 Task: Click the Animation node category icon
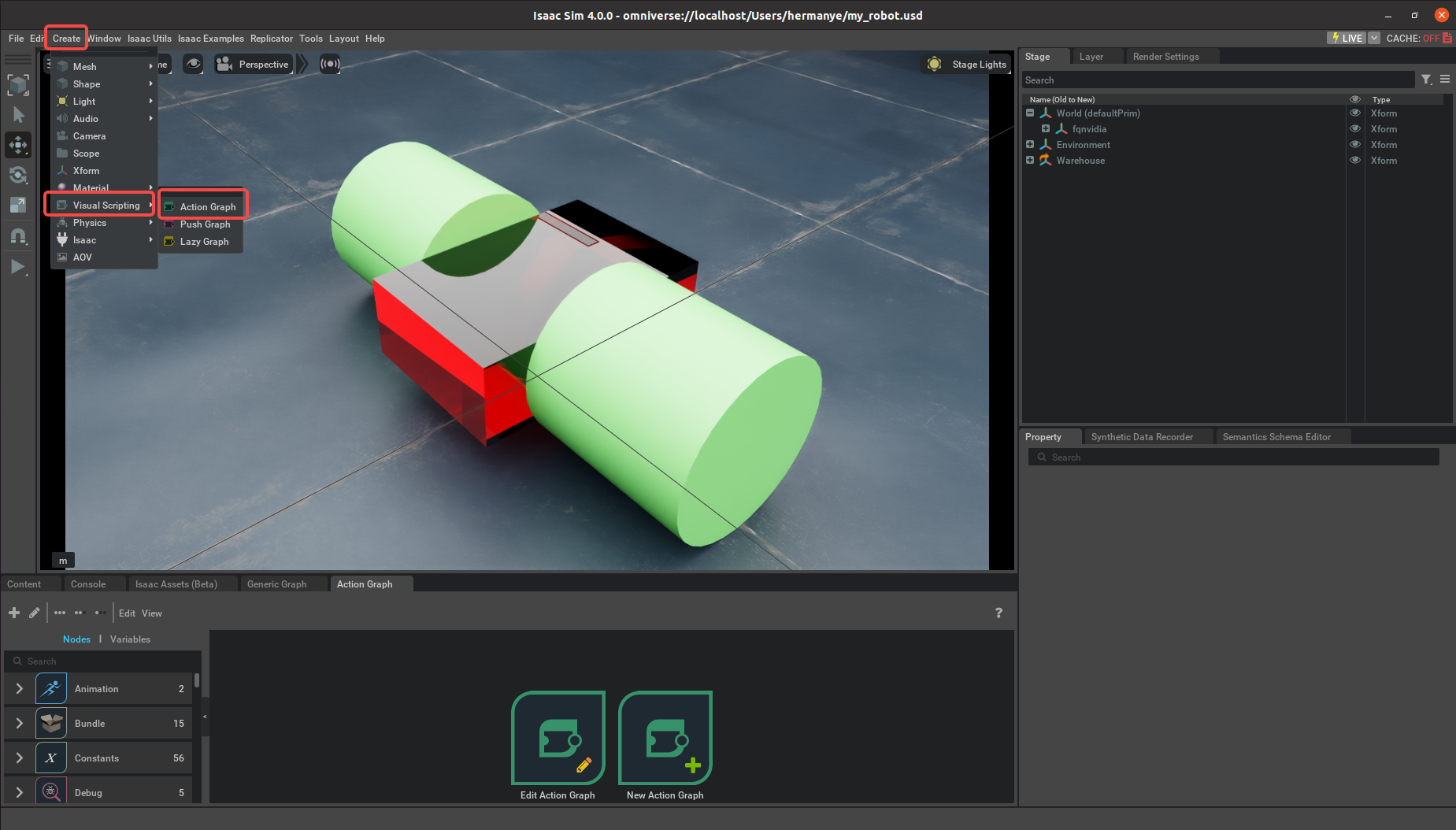tap(51, 688)
